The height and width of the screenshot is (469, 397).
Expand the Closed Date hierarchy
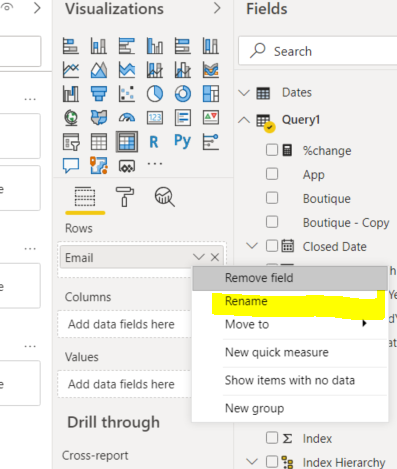point(252,246)
